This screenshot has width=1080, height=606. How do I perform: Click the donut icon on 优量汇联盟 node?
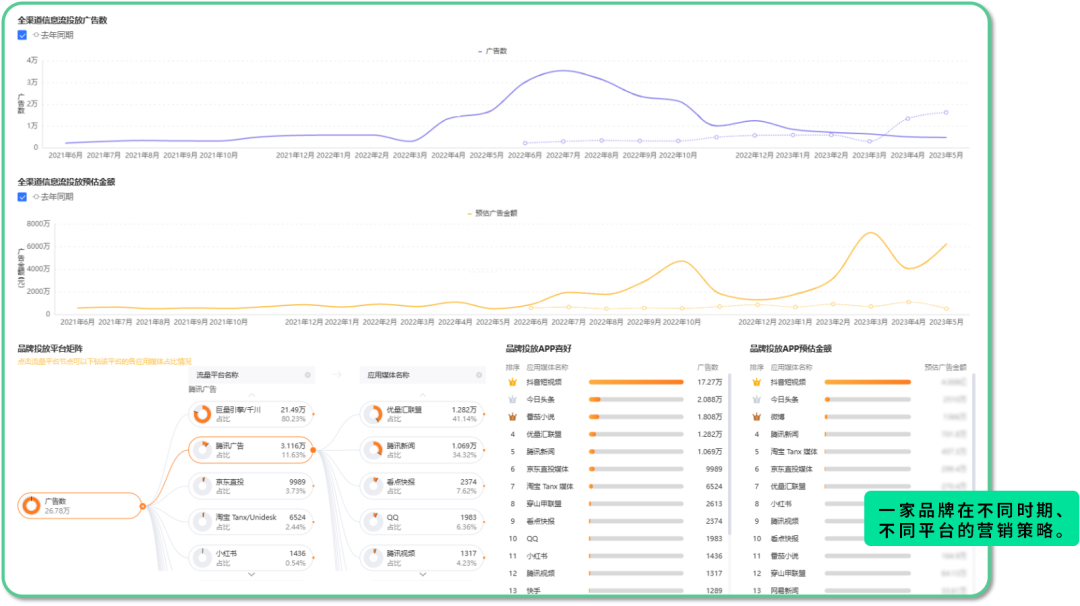373,414
